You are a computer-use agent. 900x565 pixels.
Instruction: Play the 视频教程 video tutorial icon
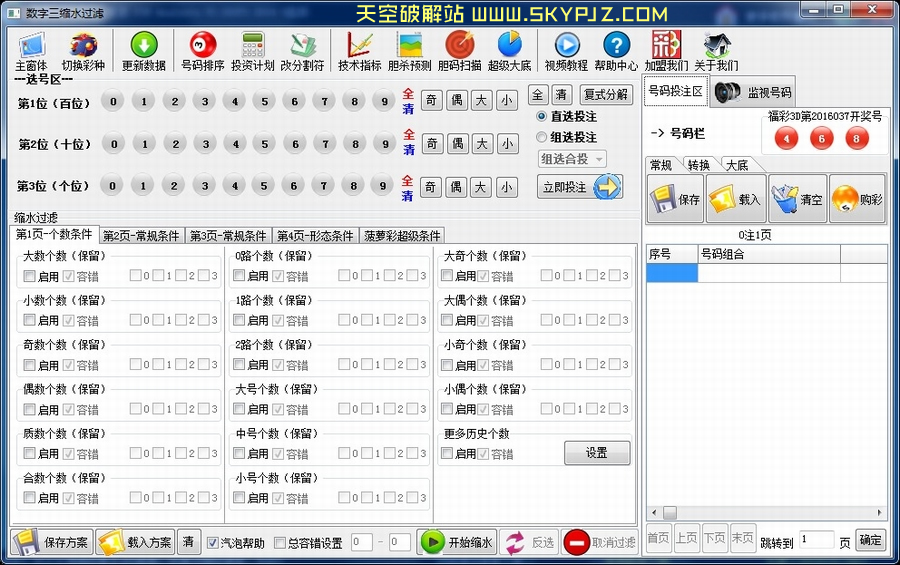pos(566,46)
